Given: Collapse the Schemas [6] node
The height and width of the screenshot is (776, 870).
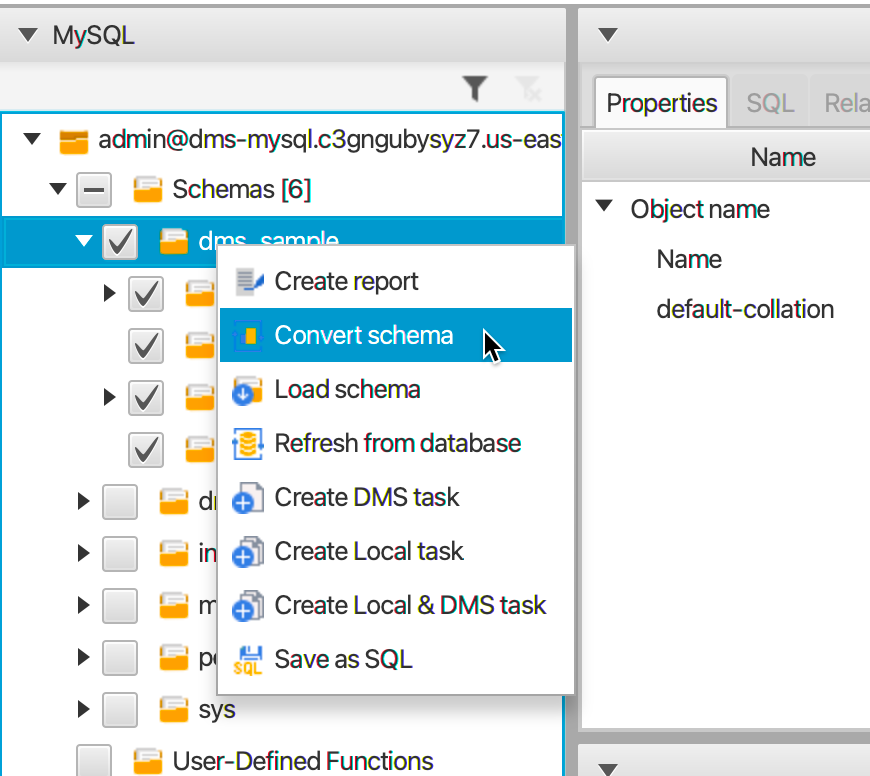Looking at the screenshot, I should pyautogui.click(x=58, y=189).
